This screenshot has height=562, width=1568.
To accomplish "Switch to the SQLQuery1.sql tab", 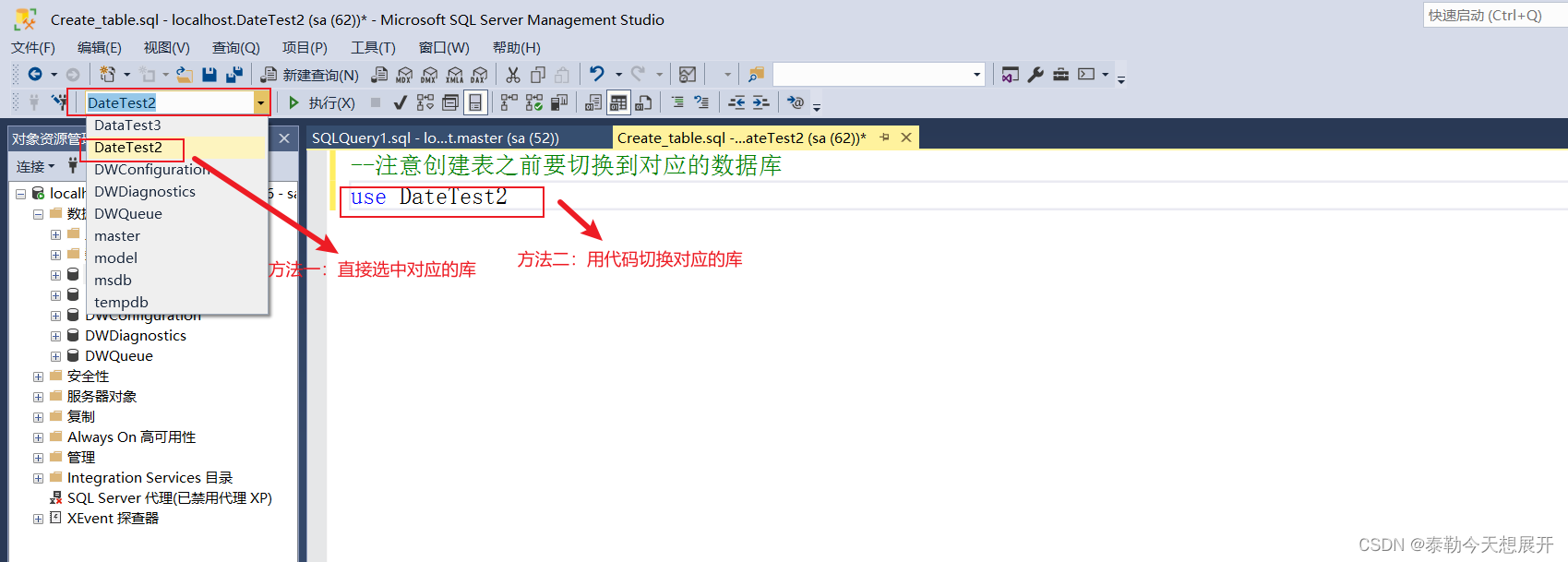I will (436, 138).
